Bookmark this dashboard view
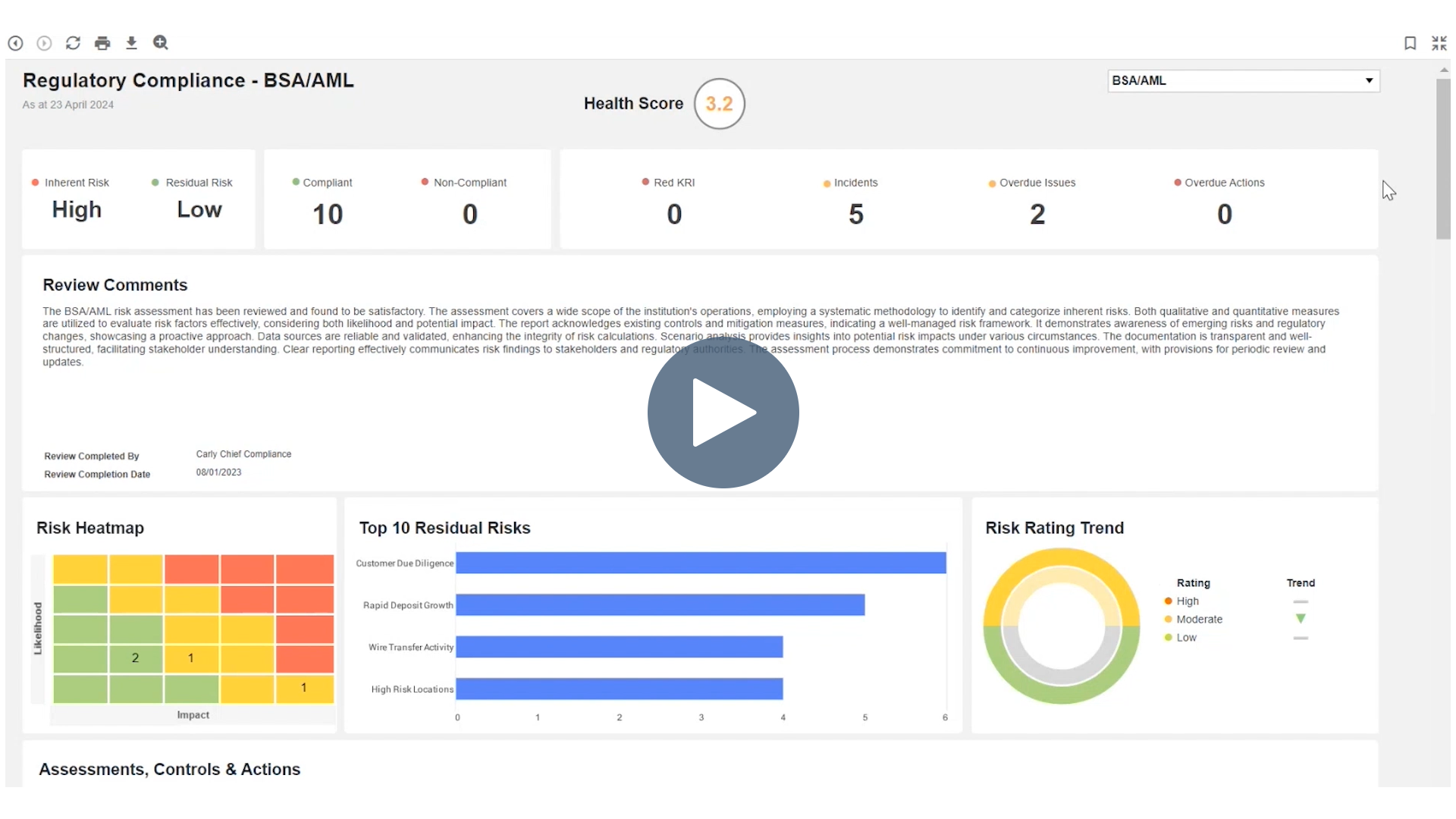Screen dimensions: 1456x819 (x=1410, y=43)
